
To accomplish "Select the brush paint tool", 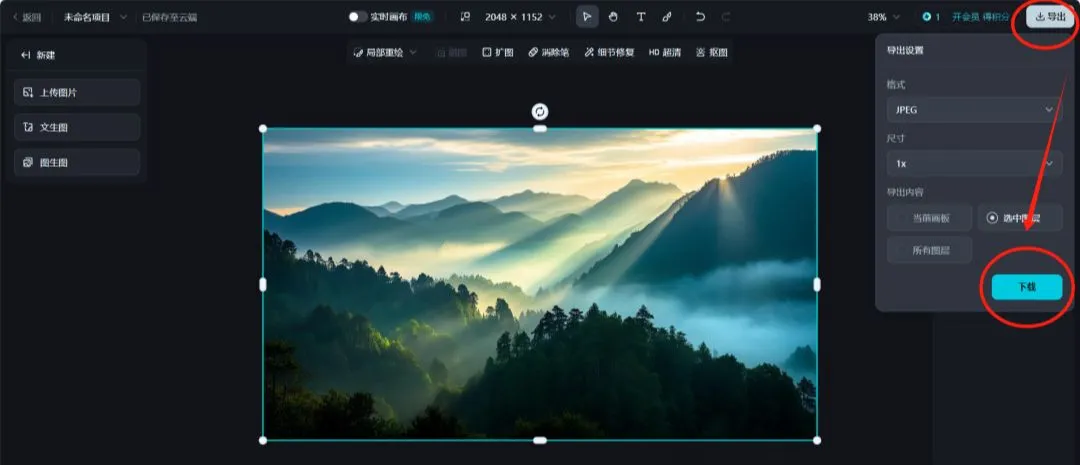I will [667, 17].
